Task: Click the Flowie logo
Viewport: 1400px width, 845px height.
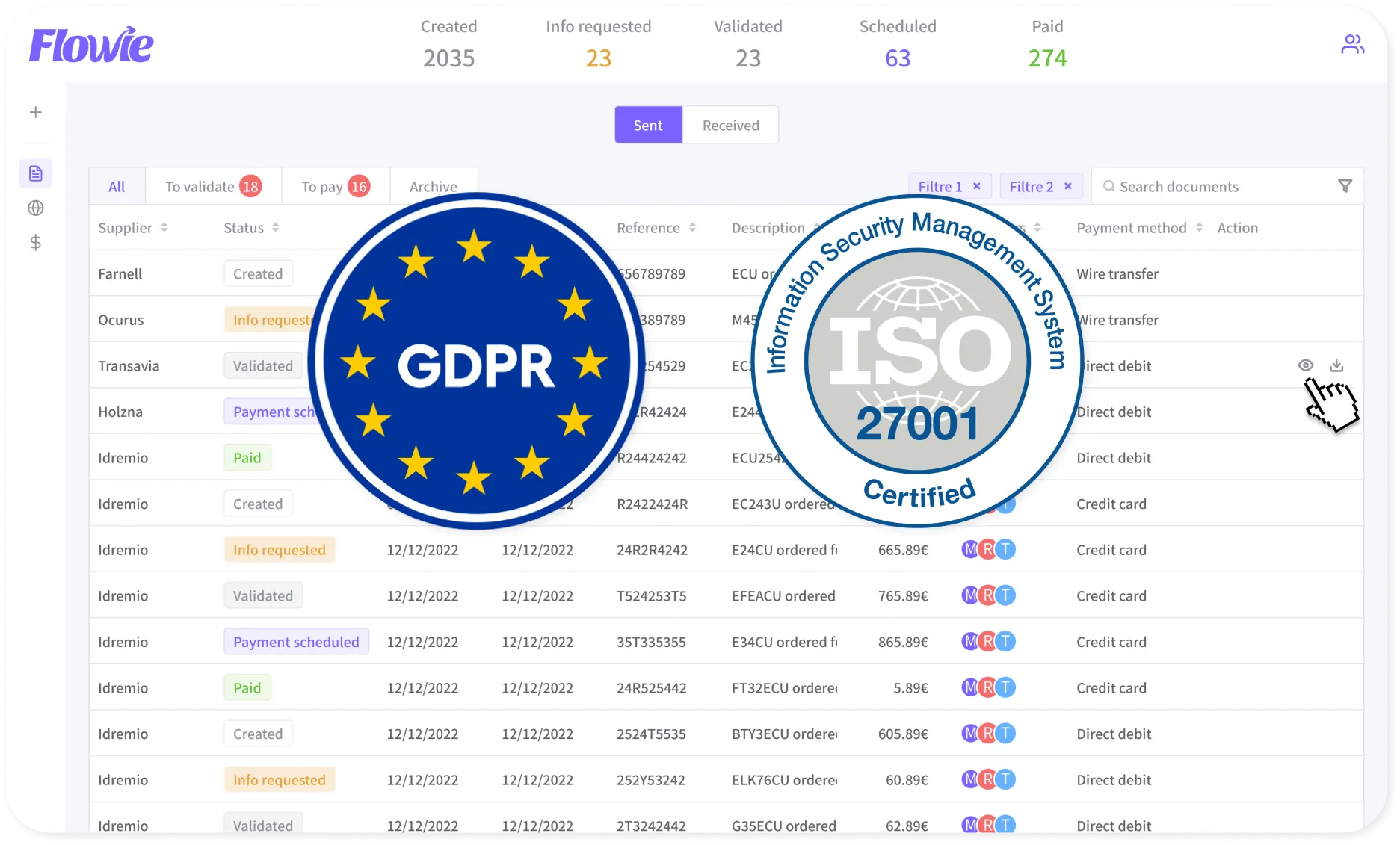Action: pos(91,45)
